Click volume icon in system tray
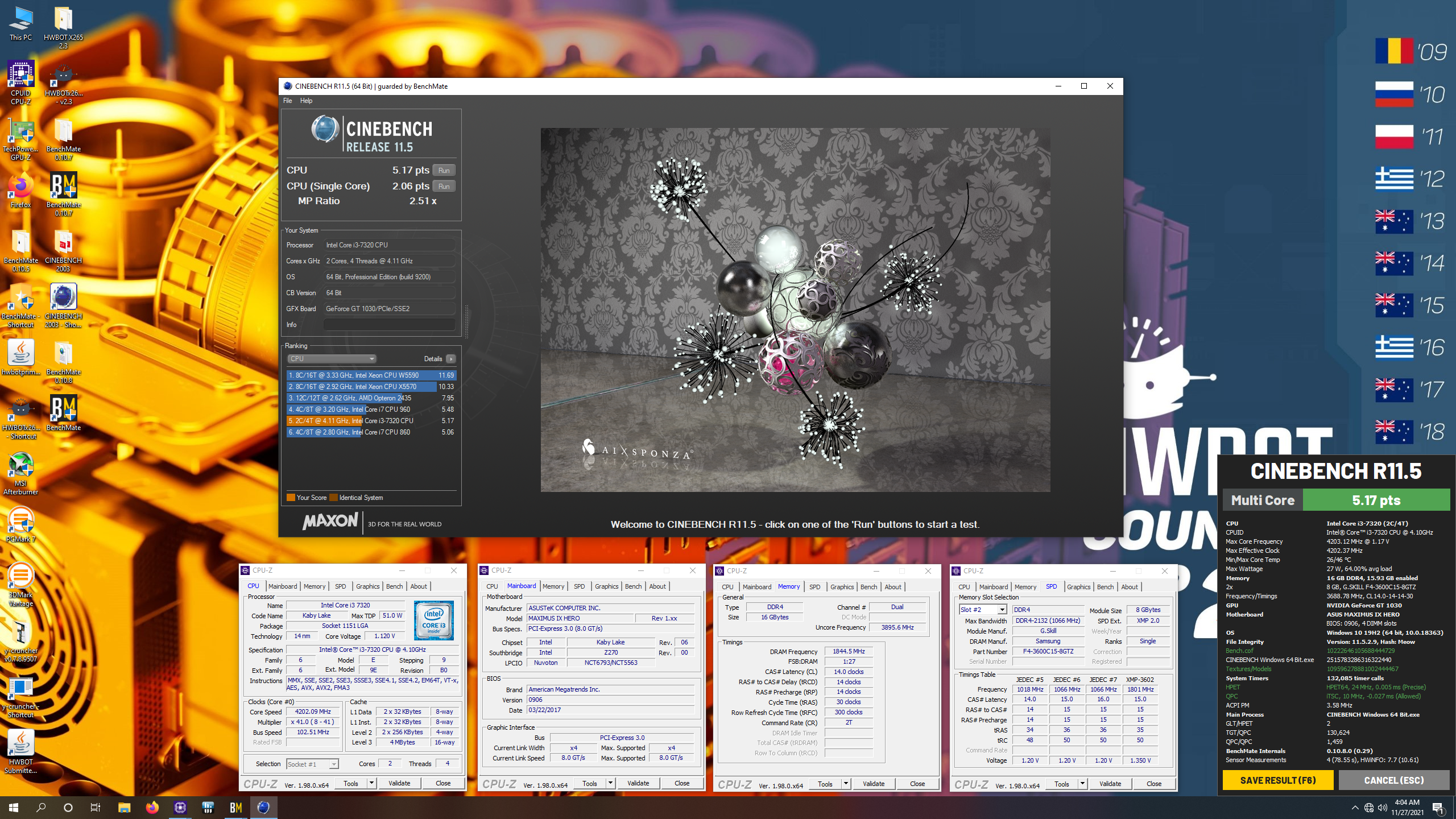This screenshot has height=819, width=1456. (x=1383, y=808)
